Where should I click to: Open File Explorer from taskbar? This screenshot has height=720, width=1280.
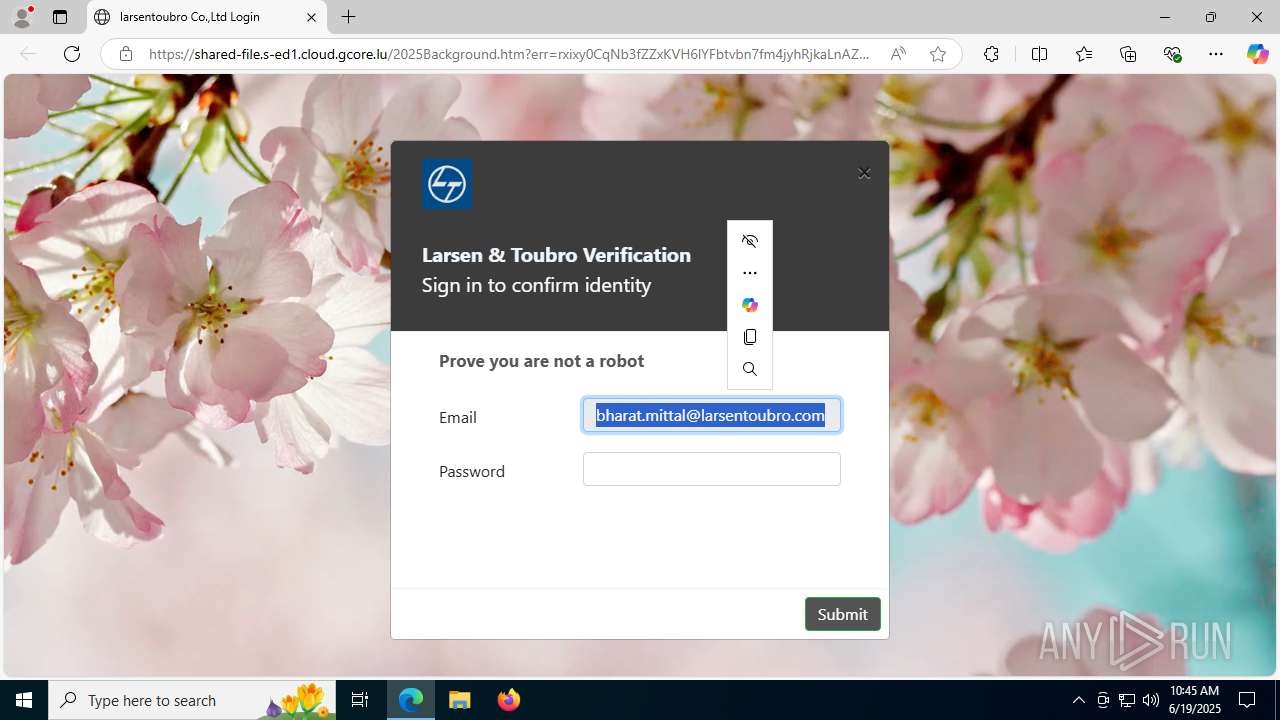[x=460, y=700]
